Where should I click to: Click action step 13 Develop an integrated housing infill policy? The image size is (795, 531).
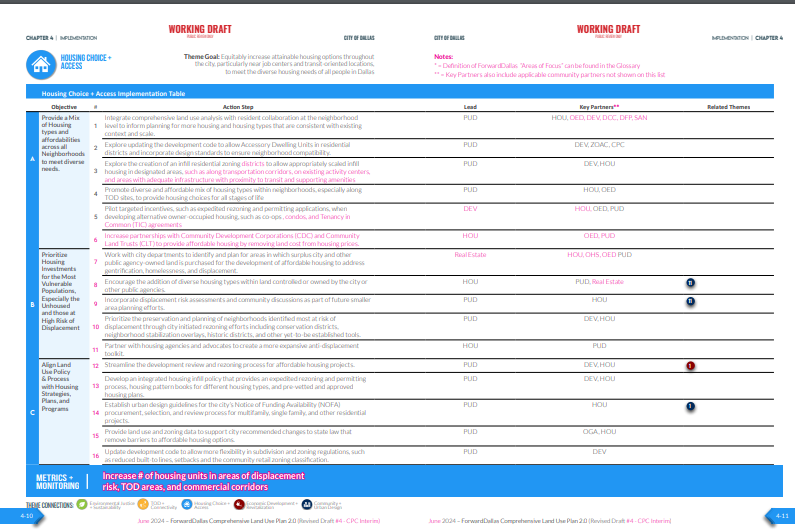pyautogui.click(x=235, y=386)
